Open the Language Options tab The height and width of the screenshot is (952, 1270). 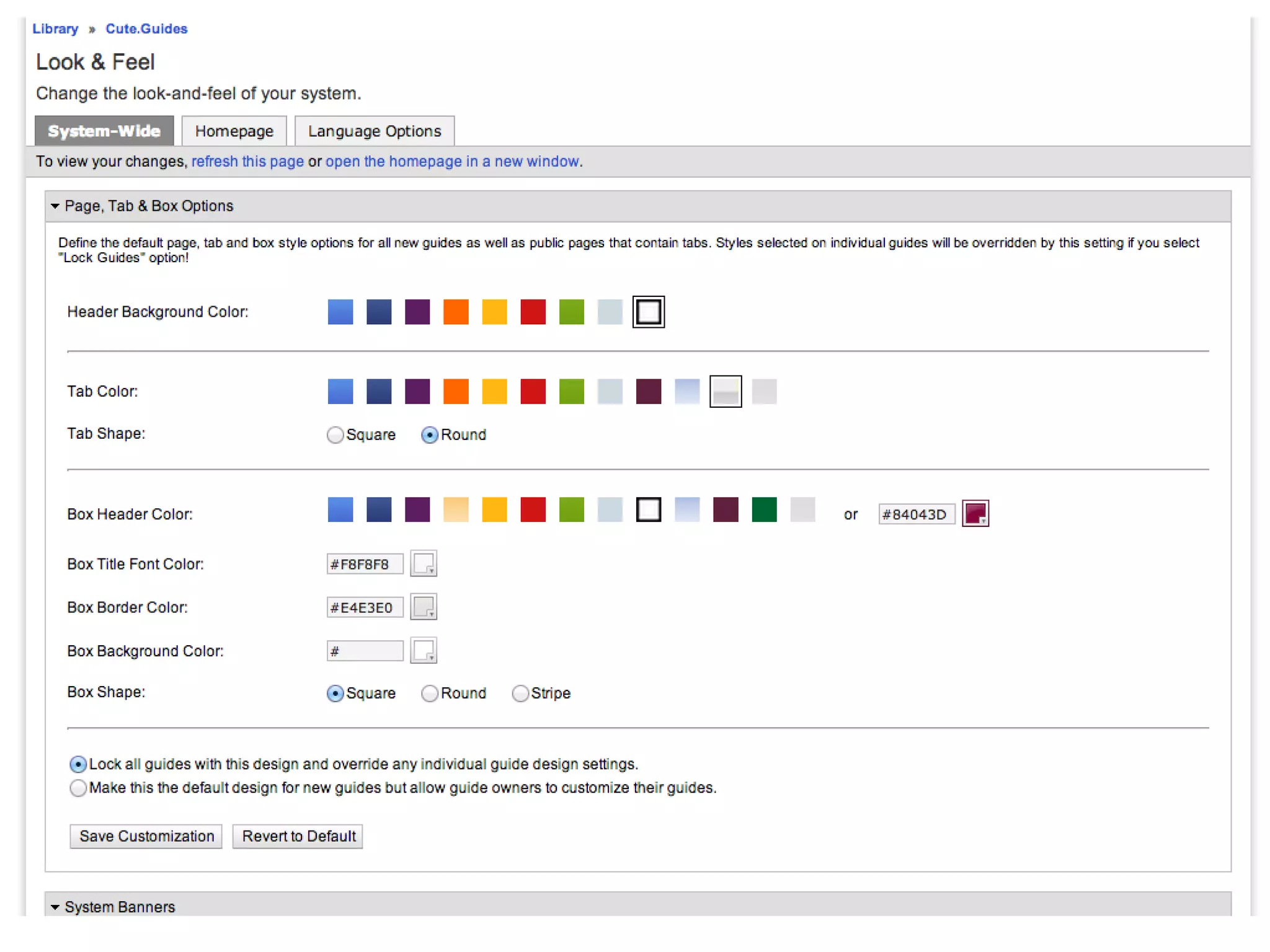(x=375, y=131)
